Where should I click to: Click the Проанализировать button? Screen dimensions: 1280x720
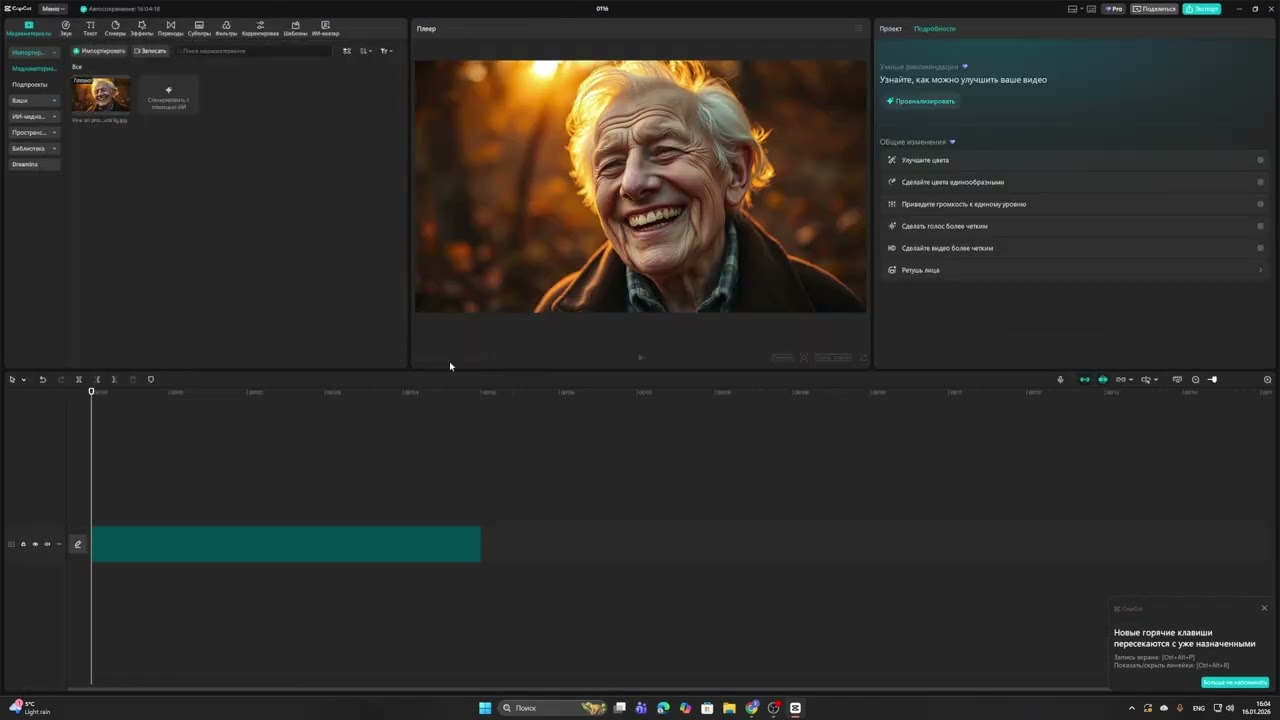click(920, 101)
